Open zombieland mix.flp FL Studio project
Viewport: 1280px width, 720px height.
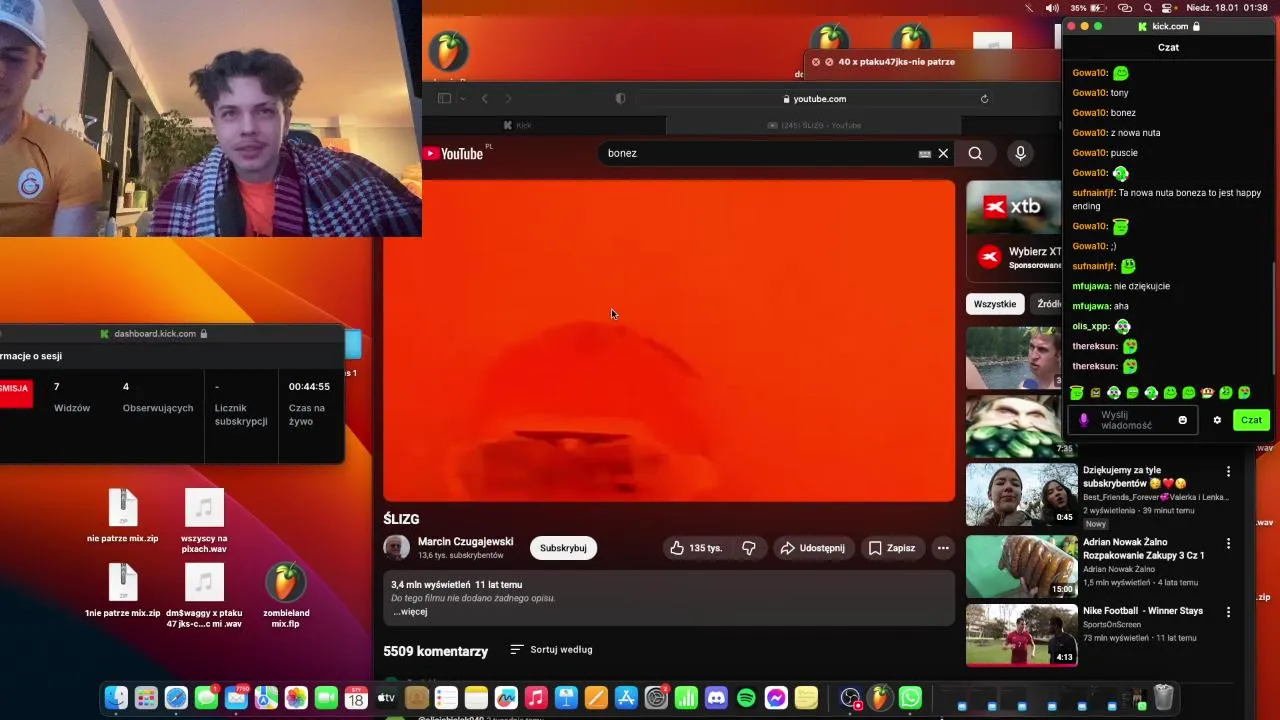point(286,596)
